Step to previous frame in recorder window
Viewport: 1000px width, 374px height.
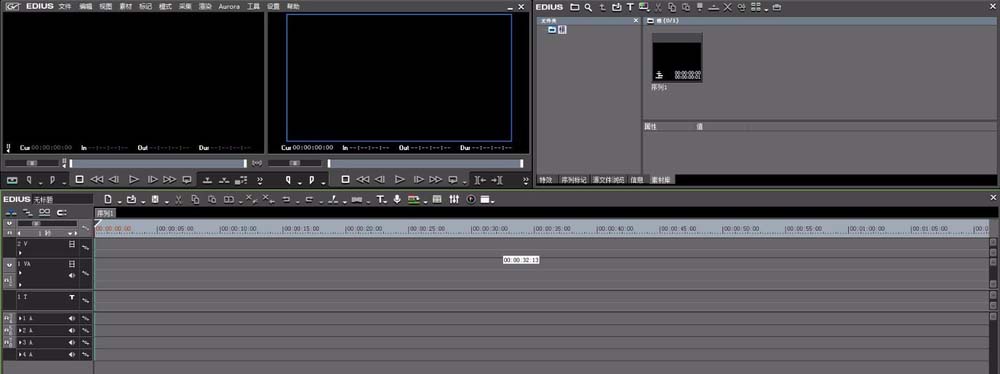379,180
